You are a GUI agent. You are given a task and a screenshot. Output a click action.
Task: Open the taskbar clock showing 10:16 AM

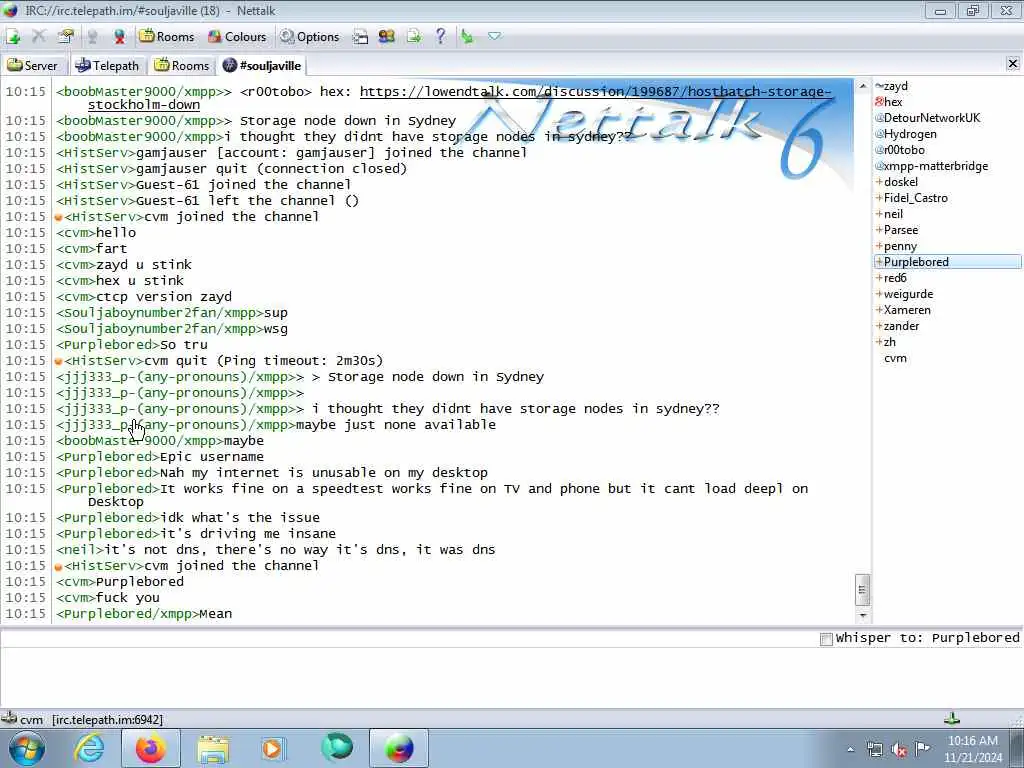(972, 748)
